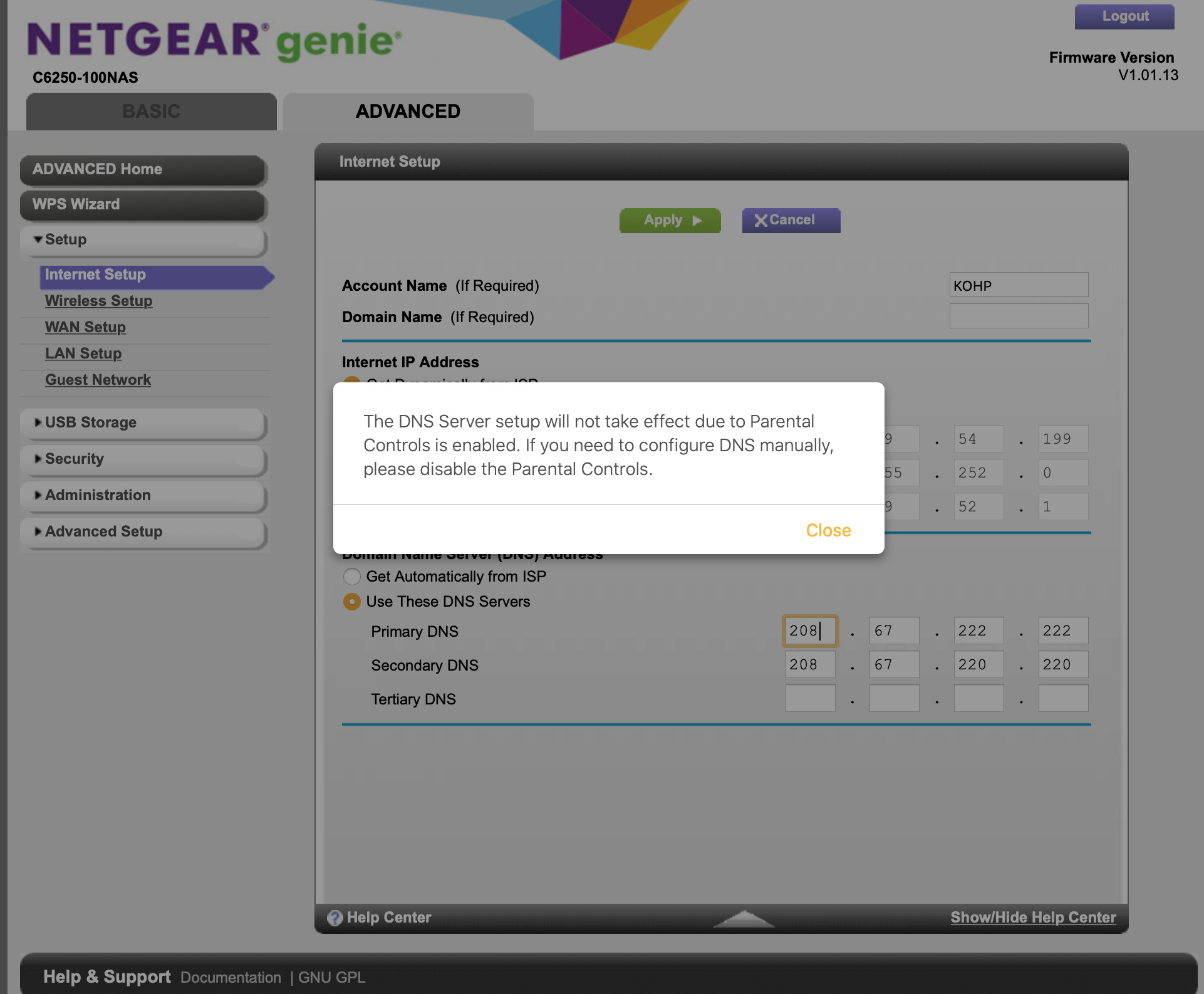Click the Firmware Version V1.01.13 text
Screen dimensions: 1204x994
point(1114,66)
